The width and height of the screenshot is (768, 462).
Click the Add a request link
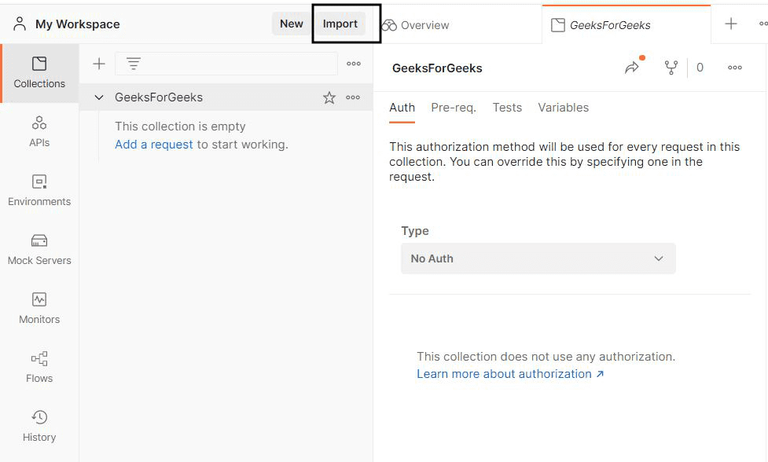(154, 144)
